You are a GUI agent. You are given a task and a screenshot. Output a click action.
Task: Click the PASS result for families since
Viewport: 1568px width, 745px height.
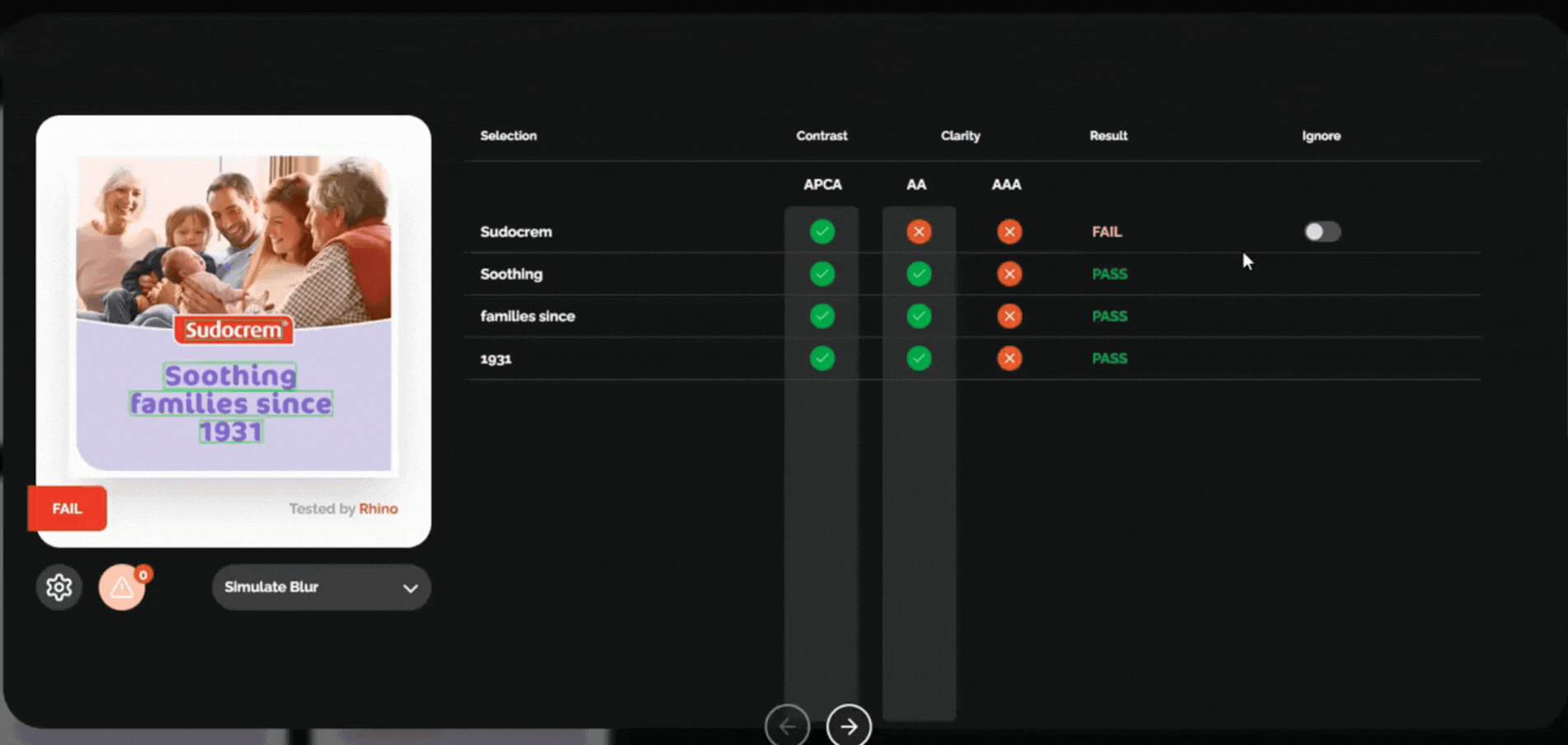(1109, 316)
